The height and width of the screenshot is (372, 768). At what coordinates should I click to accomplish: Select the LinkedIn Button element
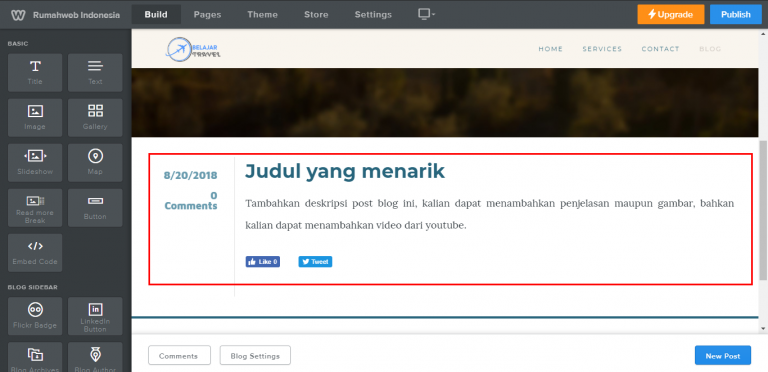coord(95,316)
